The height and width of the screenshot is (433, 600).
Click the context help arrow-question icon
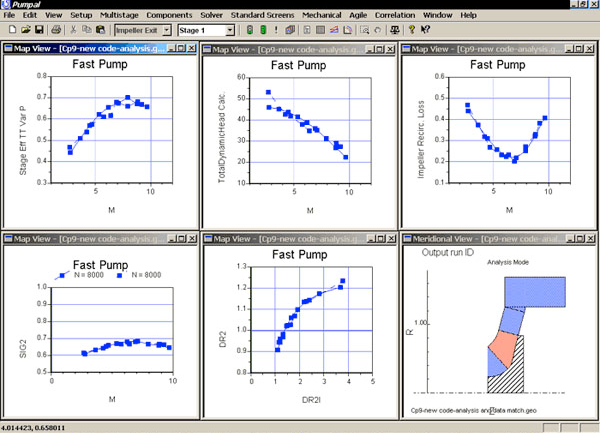pyautogui.click(x=425, y=30)
